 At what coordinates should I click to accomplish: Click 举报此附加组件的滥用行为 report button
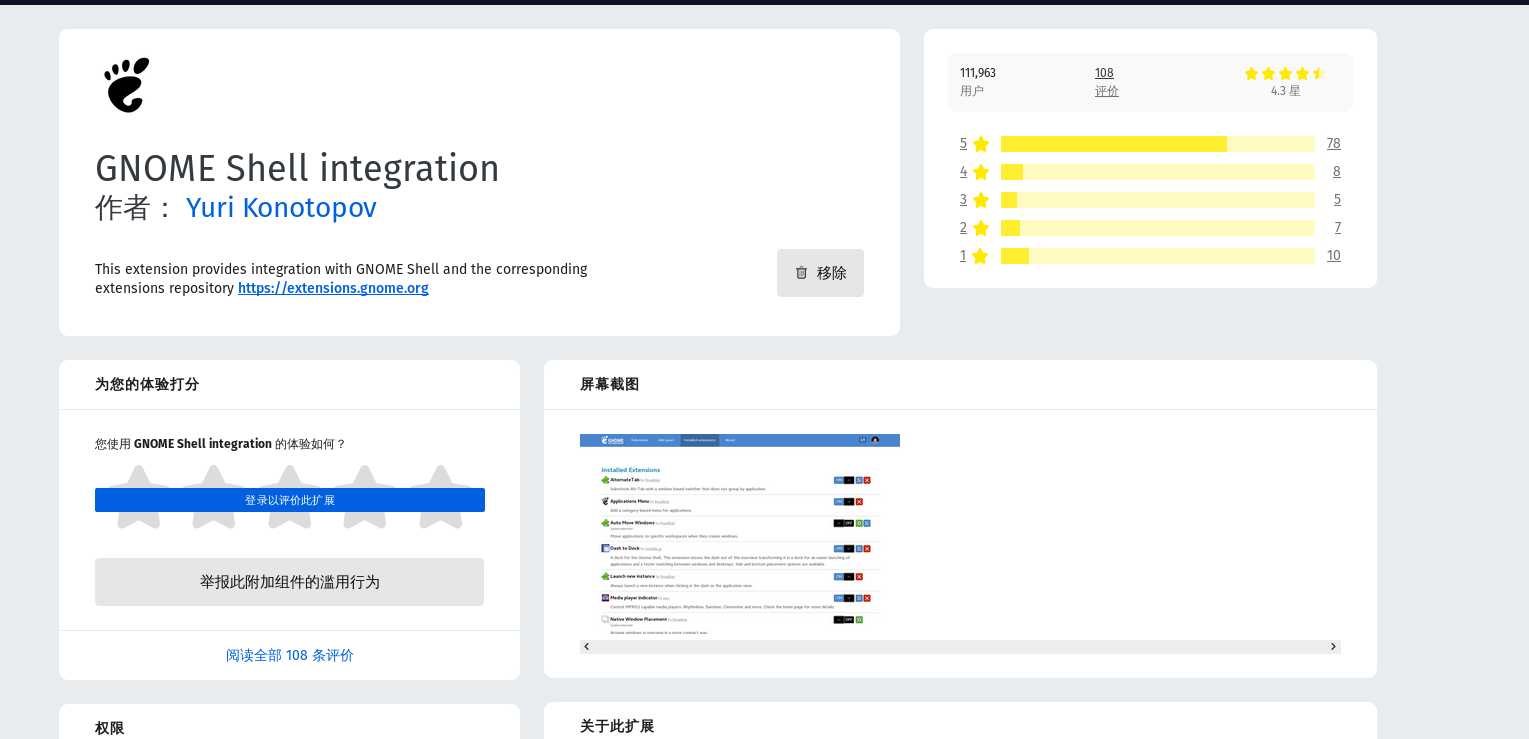point(289,582)
